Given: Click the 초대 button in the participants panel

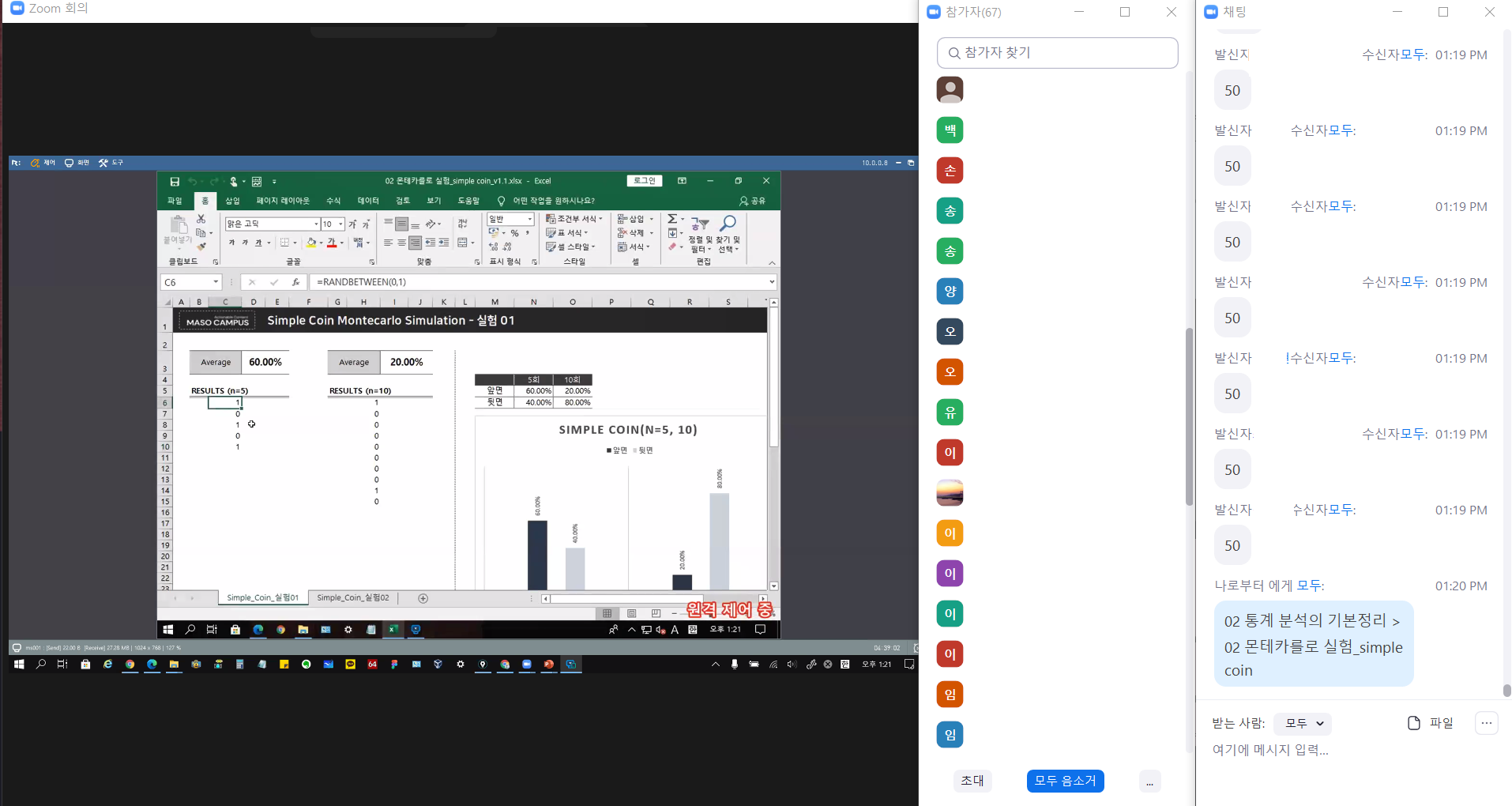Looking at the screenshot, I should 972,781.
